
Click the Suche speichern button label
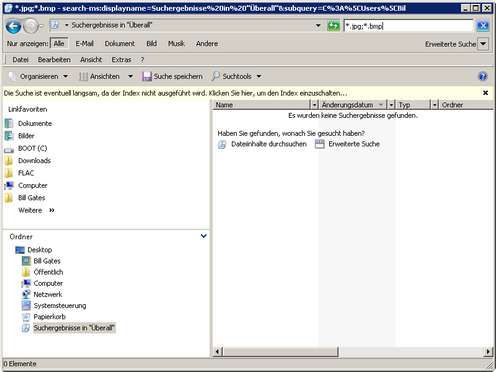(x=178, y=77)
